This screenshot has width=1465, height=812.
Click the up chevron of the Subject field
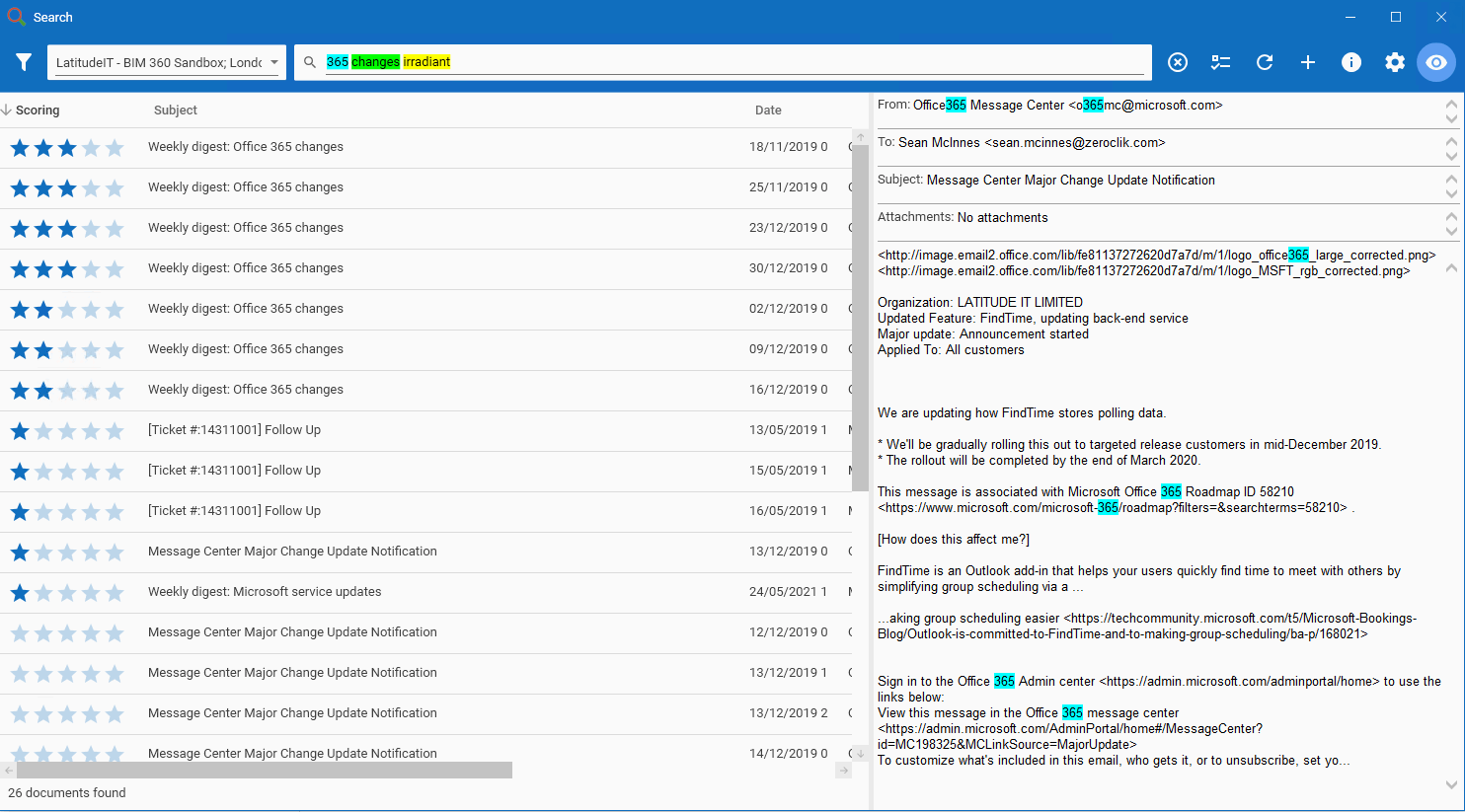[x=1451, y=178]
